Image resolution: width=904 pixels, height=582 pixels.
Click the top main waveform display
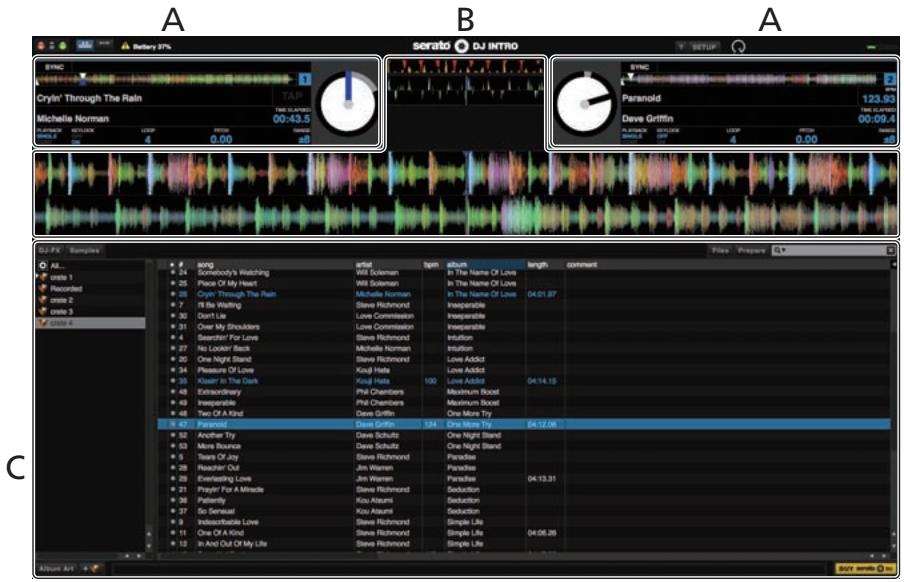(x=466, y=174)
